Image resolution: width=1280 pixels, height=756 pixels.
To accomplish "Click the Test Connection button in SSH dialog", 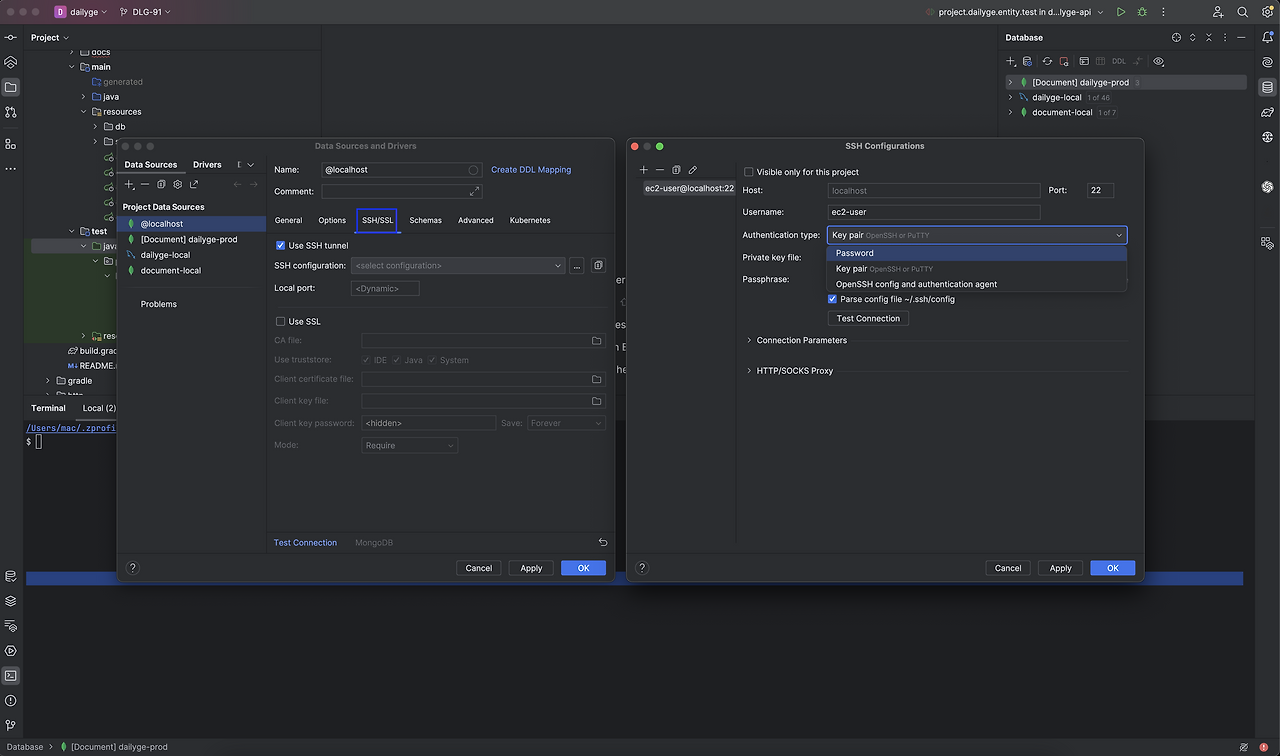I will point(868,319).
